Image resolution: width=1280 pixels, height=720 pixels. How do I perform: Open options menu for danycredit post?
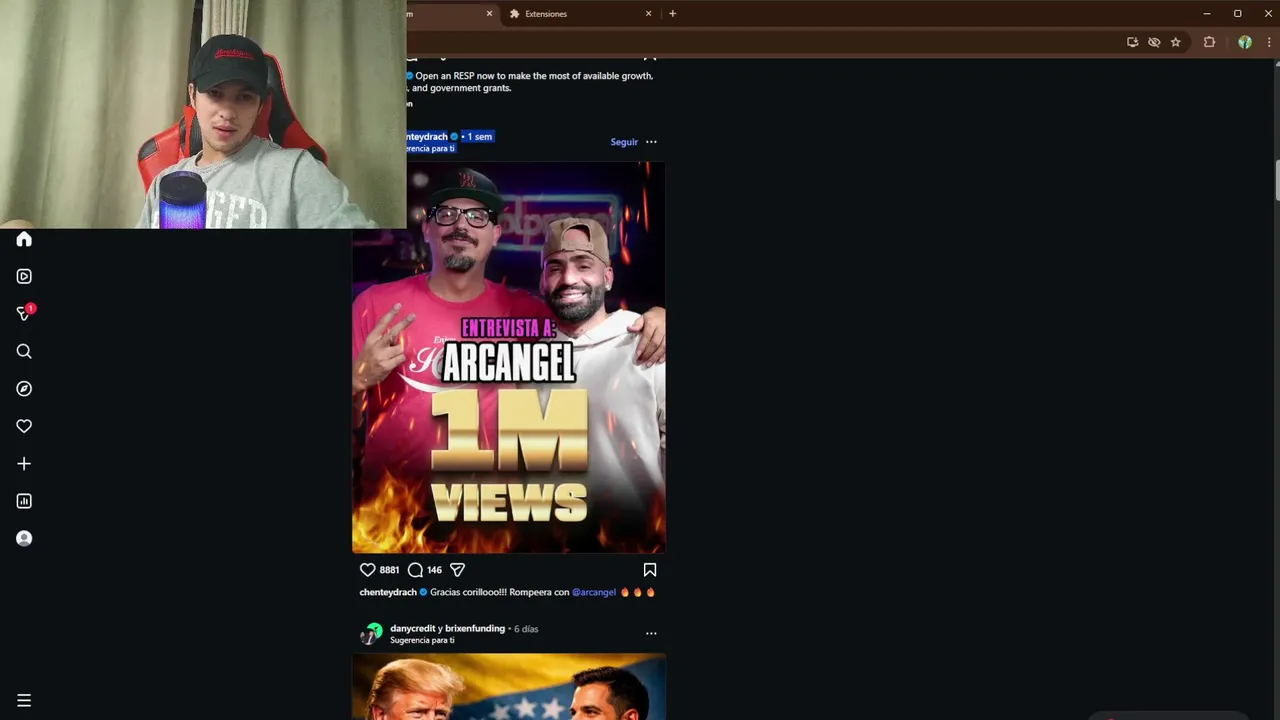(651, 633)
